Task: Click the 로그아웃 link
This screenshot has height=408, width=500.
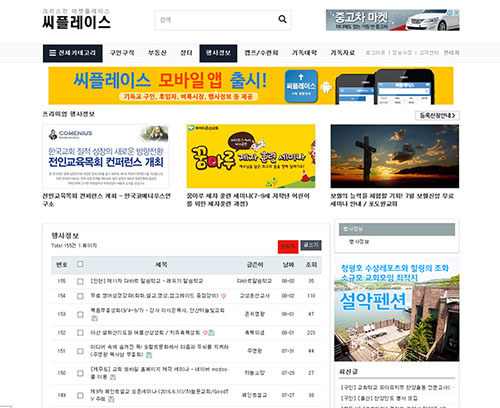Action: coord(375,53)
